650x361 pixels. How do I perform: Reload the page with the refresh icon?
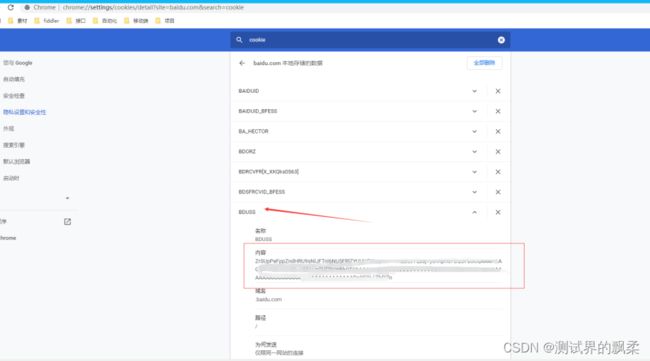tap(11, 7)
